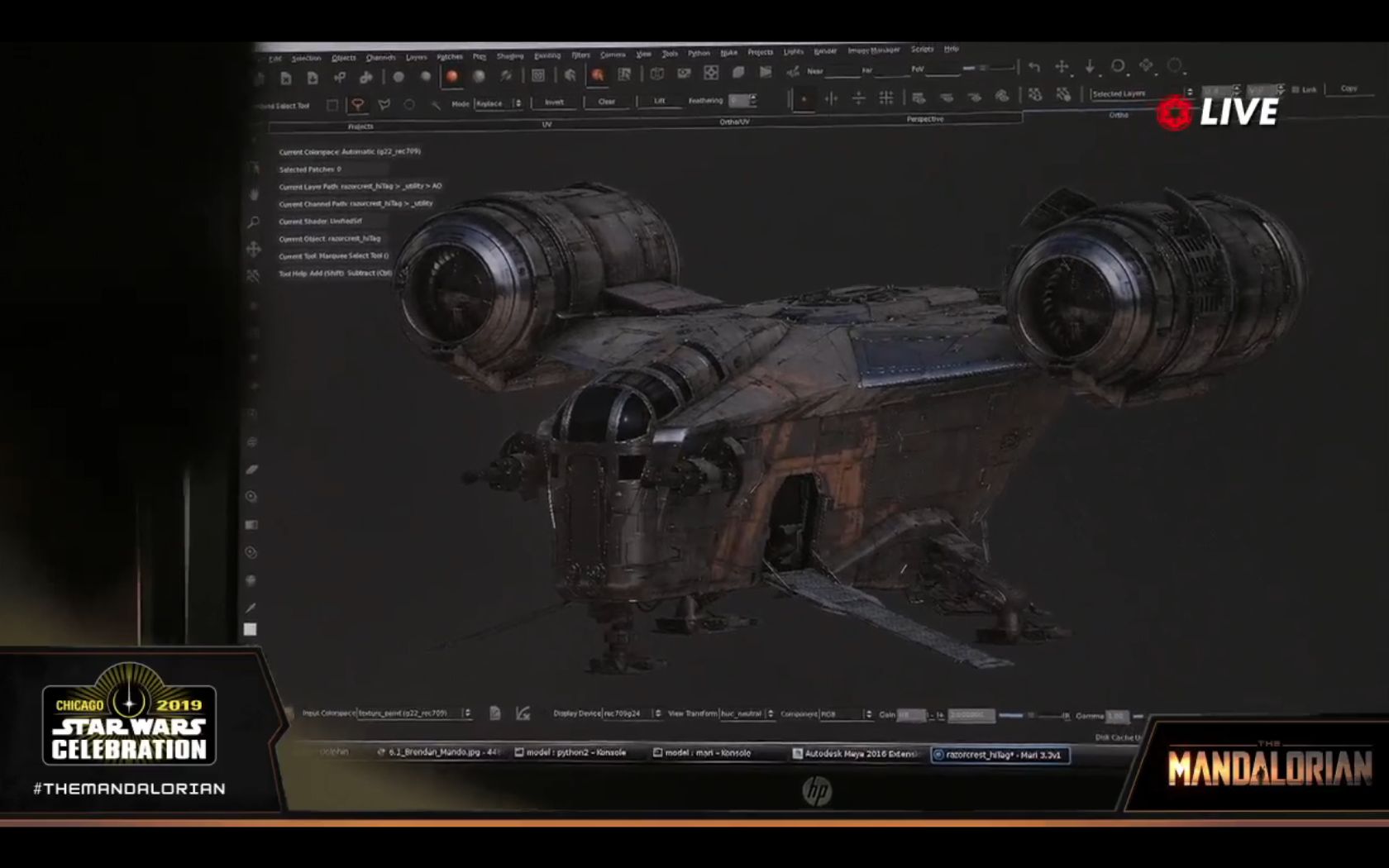The width and height of the screenshot is (1389, 868).
Task: Select the rectangular marquee selection shape
Action: (332, 105)
